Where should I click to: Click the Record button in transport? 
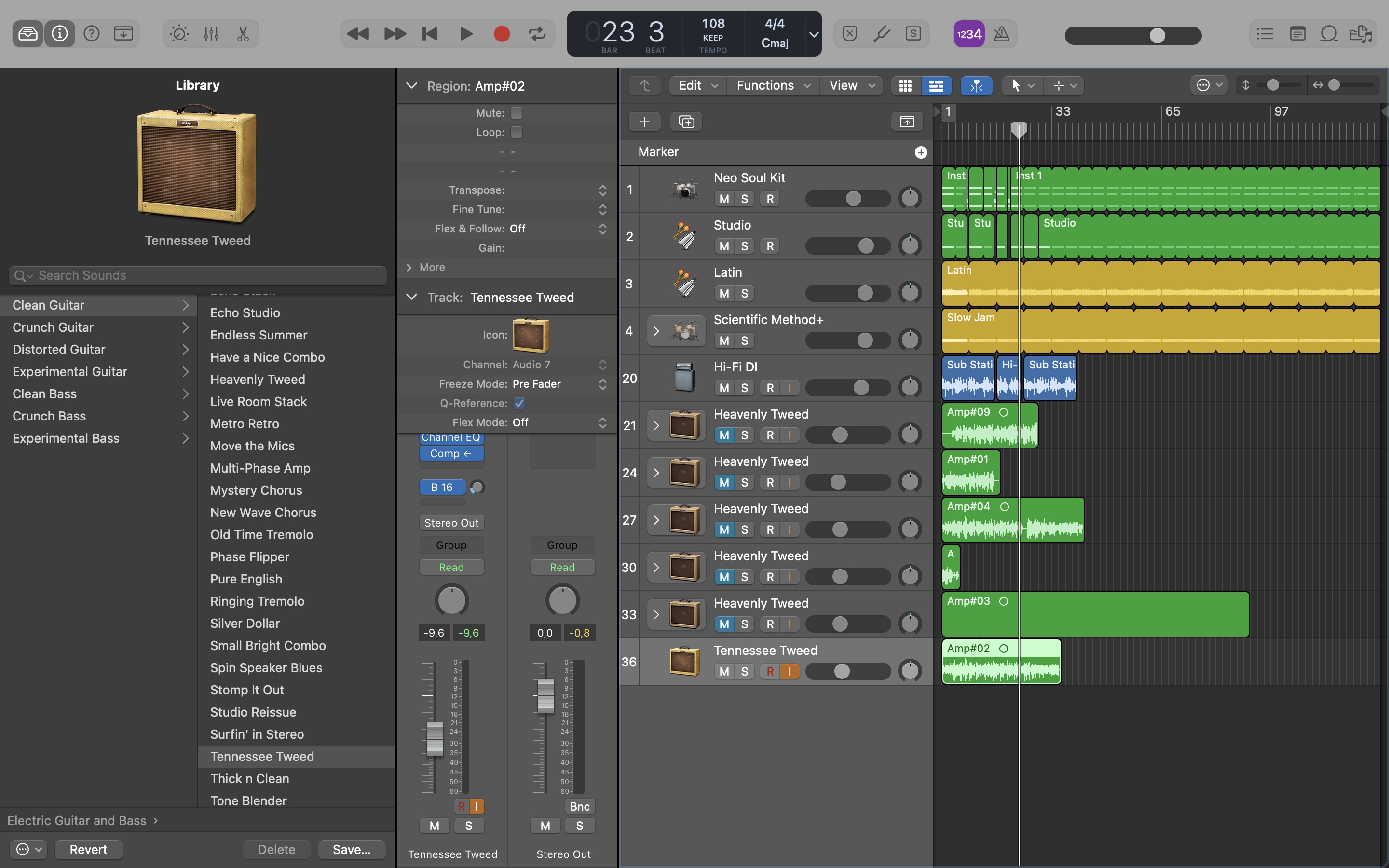point(502,34)
